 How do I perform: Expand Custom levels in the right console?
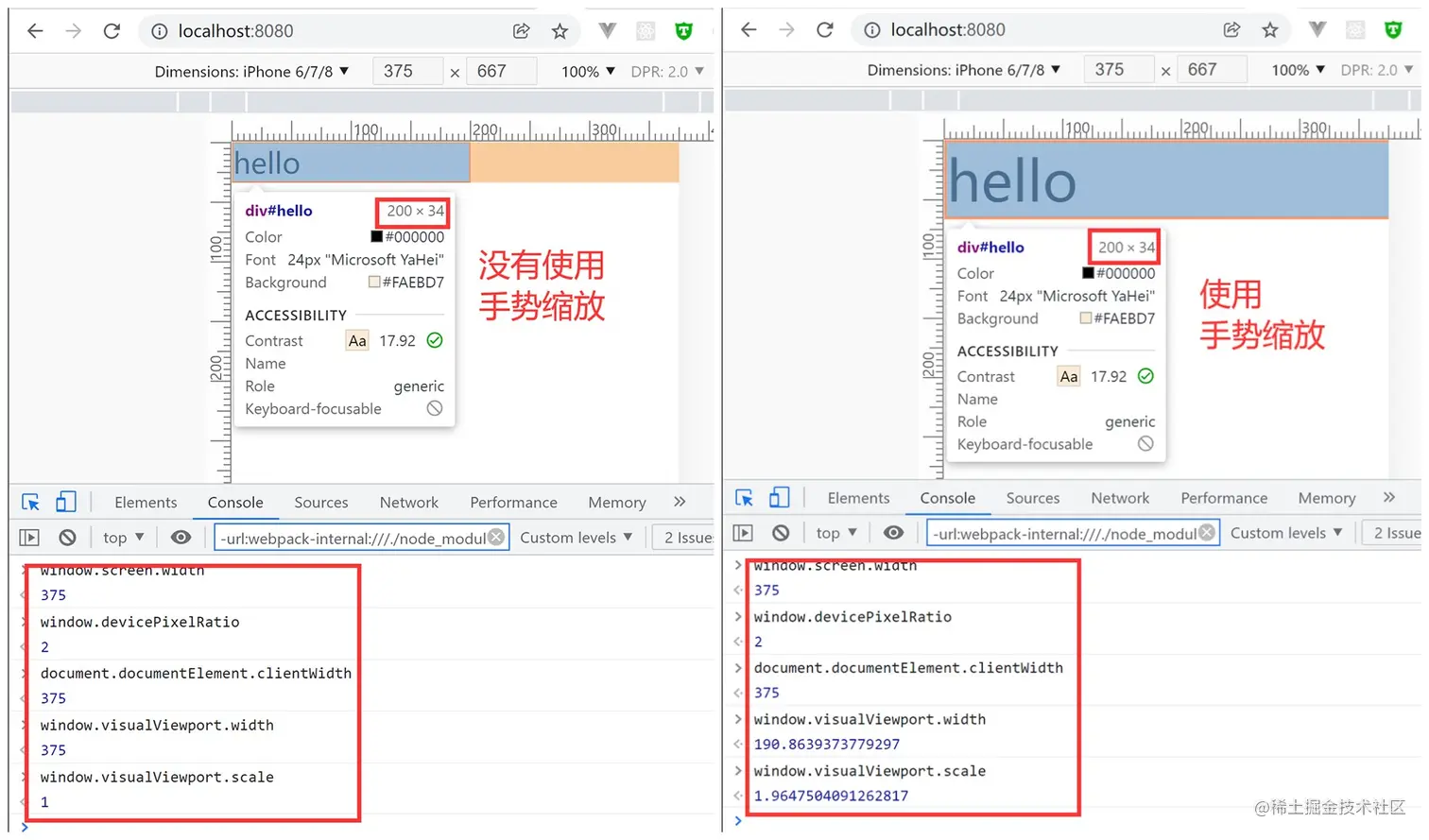(x=1286, y=533)
